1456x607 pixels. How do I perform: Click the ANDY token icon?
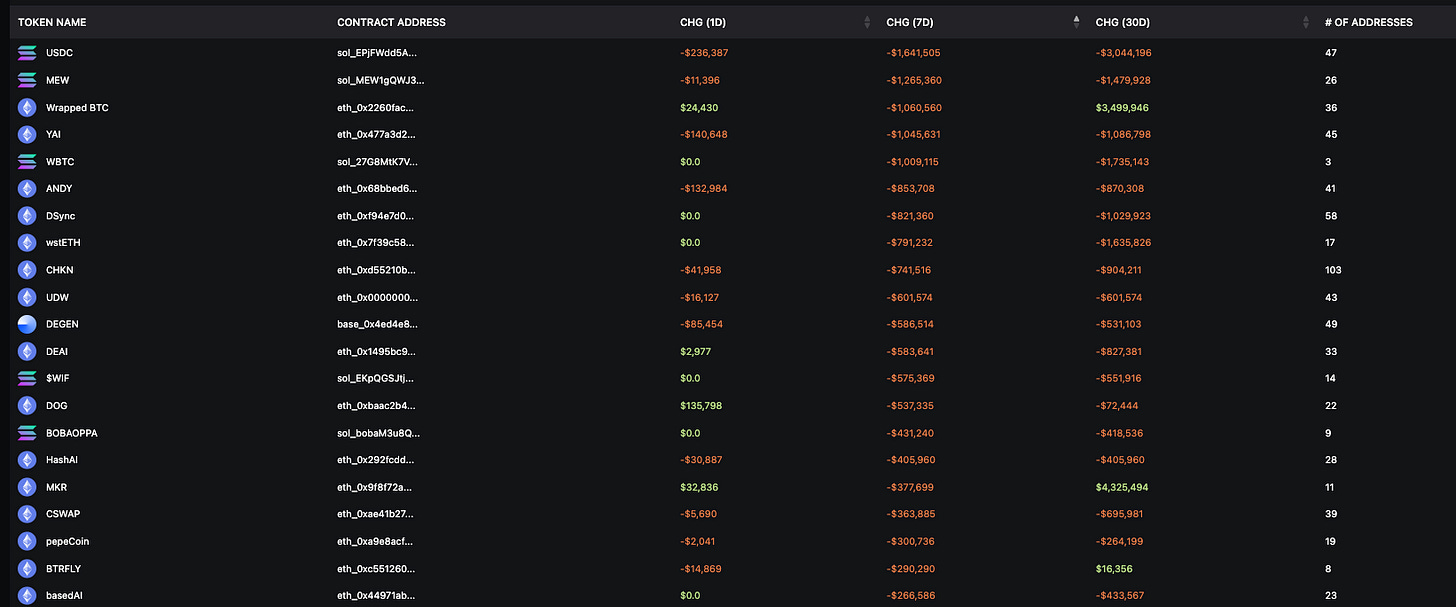[27, 188]
